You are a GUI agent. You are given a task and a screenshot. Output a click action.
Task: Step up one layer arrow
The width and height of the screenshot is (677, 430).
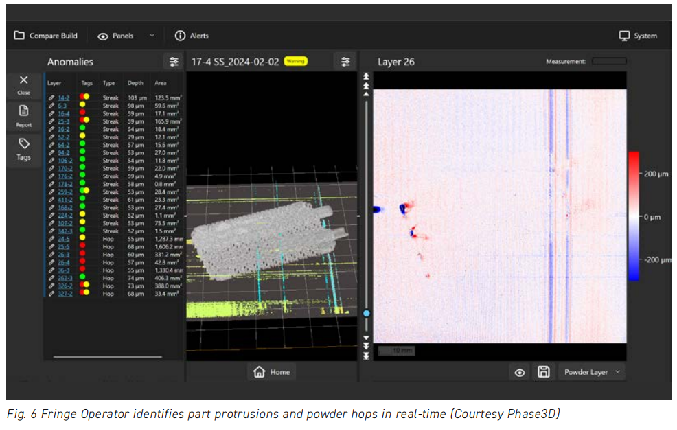click(x=366, y=94)
